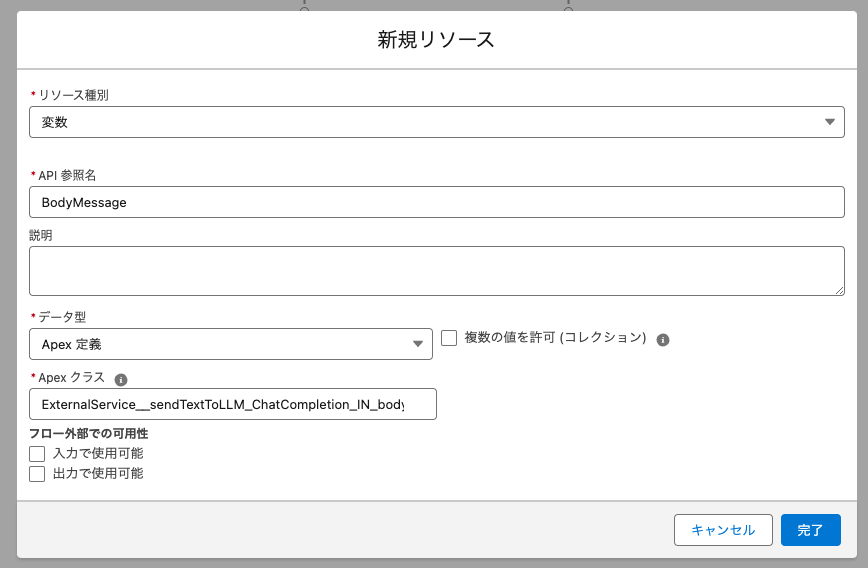Click the resize grip of 説明 text area
The image size is (868, 568).
[x=839, y=290]
